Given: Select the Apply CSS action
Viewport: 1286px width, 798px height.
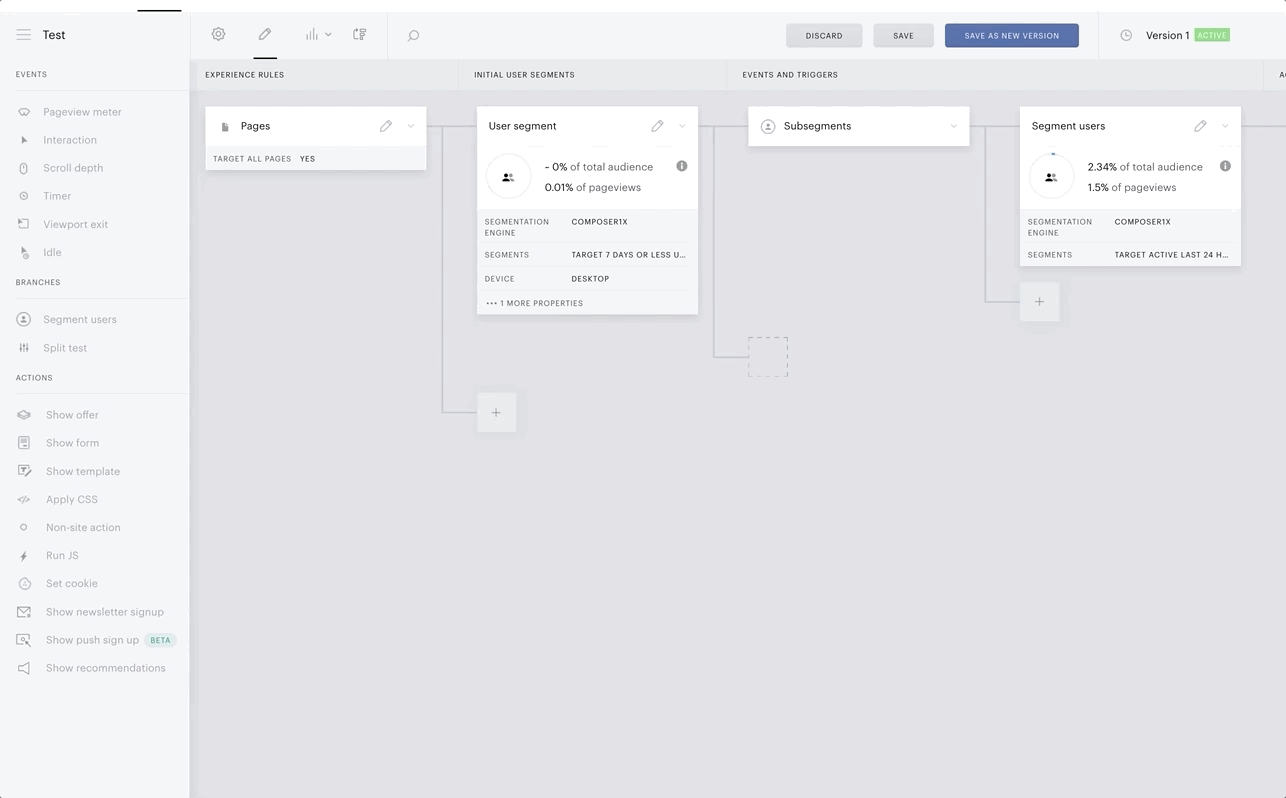Looking at the screenshot, I should (72, 499).
